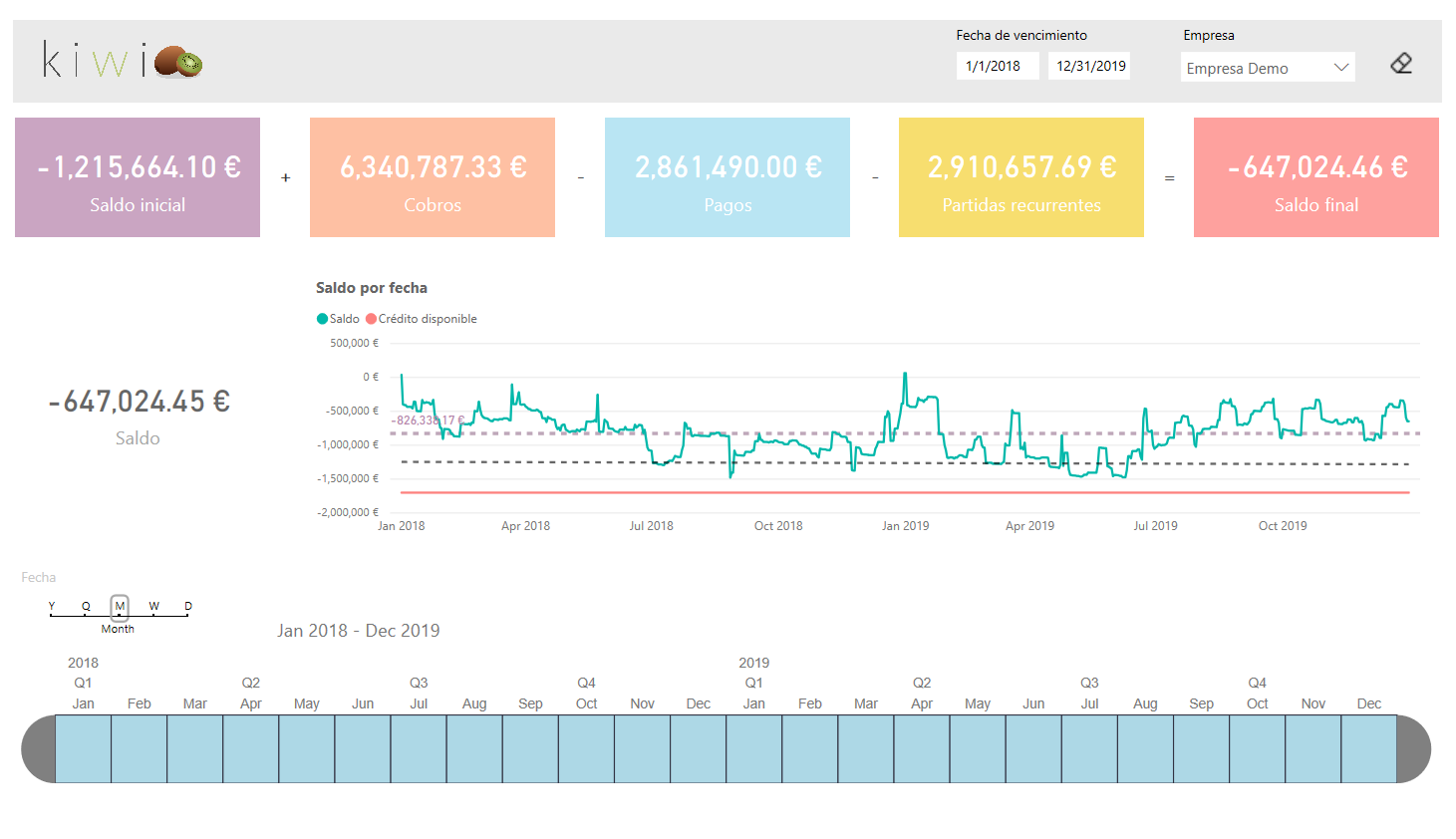Click the Cobros amount card
Screen dimensions: 1456x839
coord(433,177)
